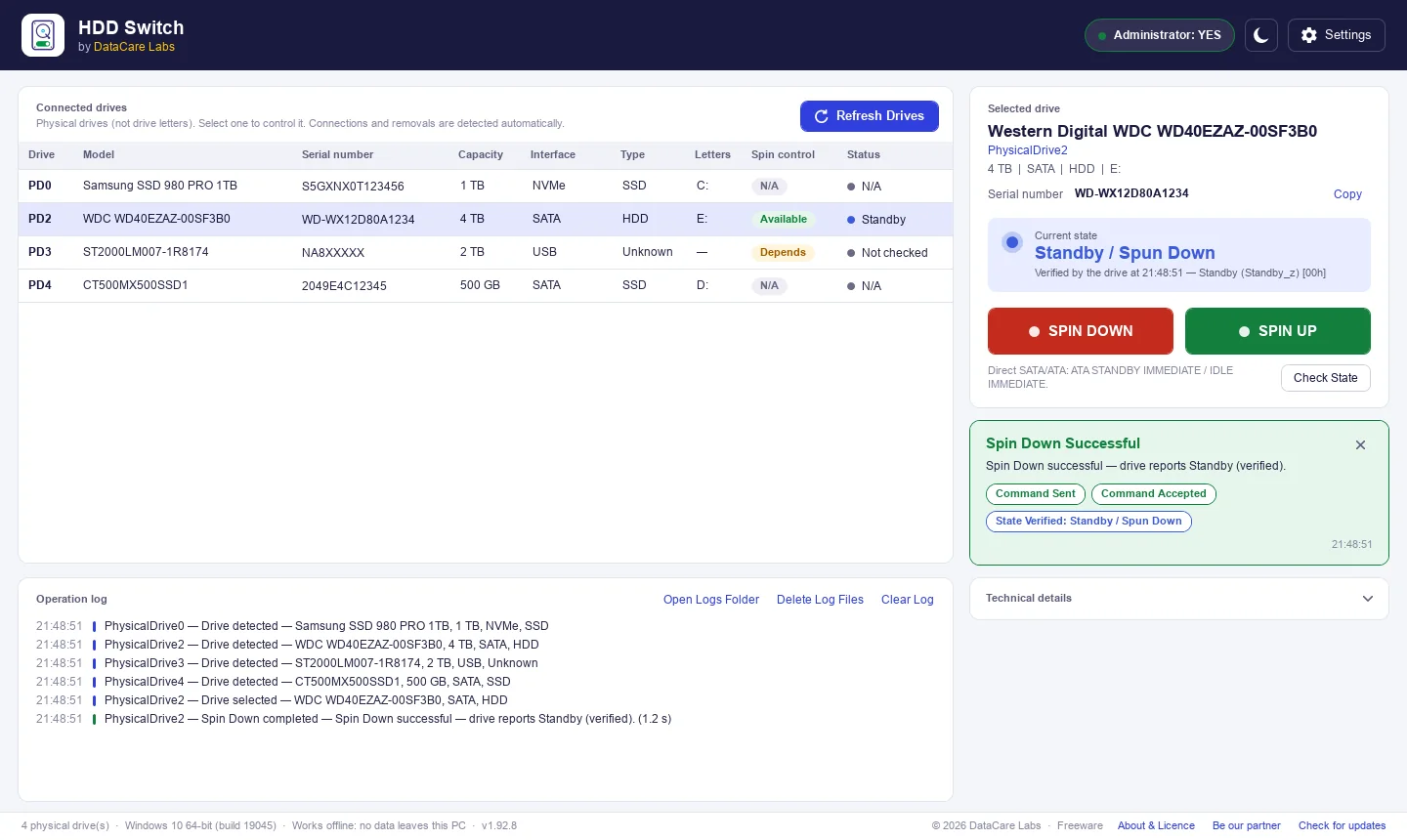Screen dimensions: 1407x840
Task: Spin up the selected drive
Action: (x=1278, y=331)
